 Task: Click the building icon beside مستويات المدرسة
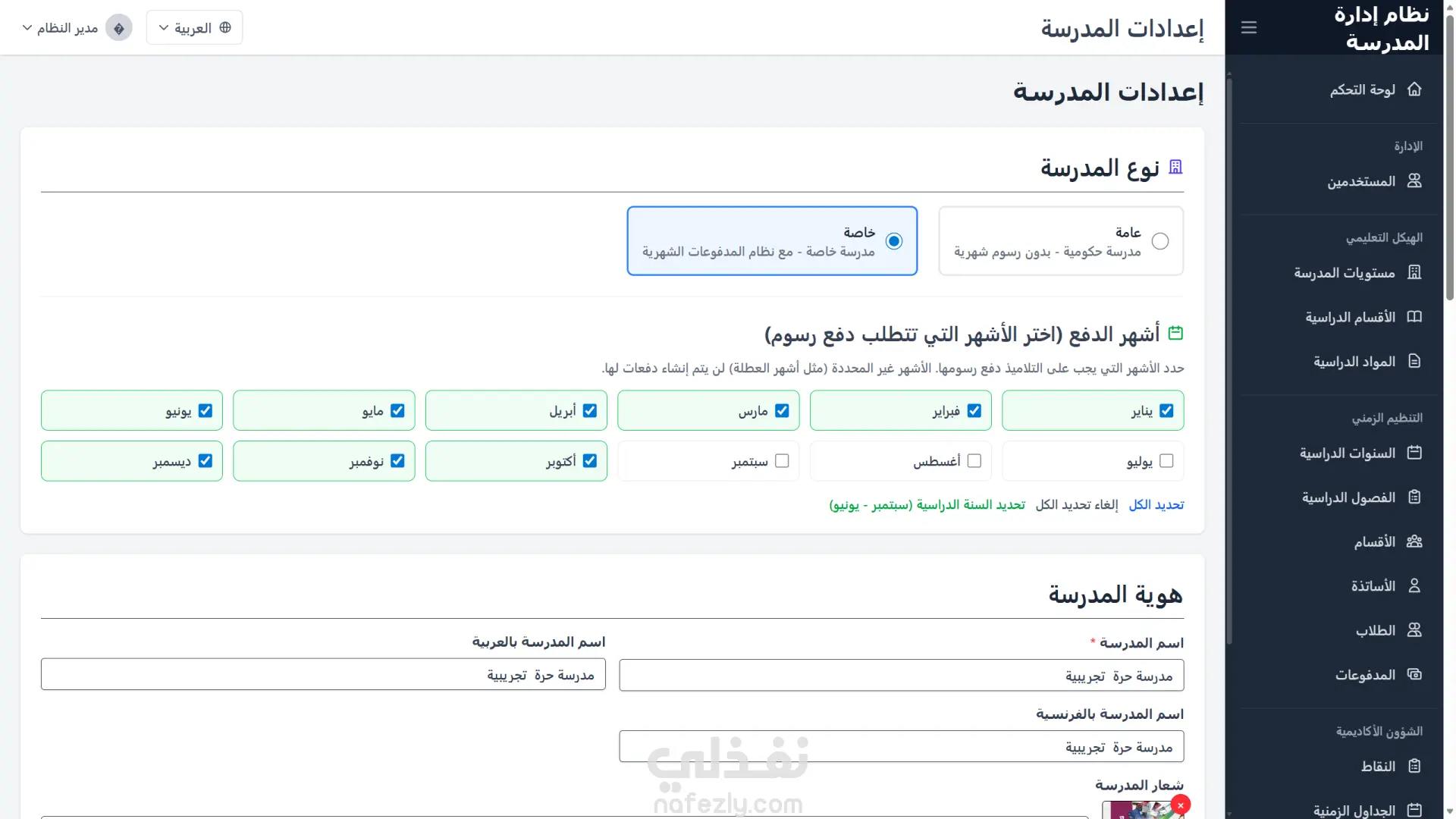[1414, 272]
